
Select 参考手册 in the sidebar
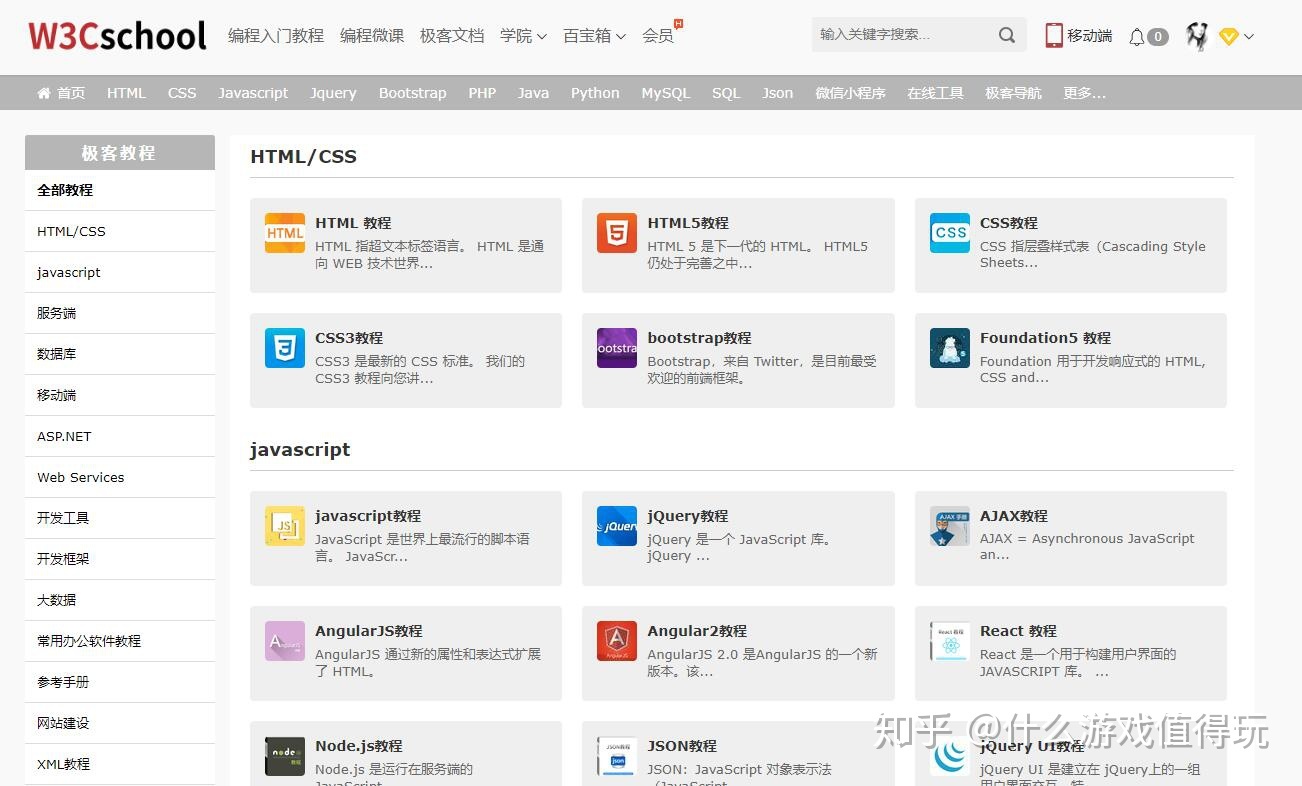click(x=120, y=682)
